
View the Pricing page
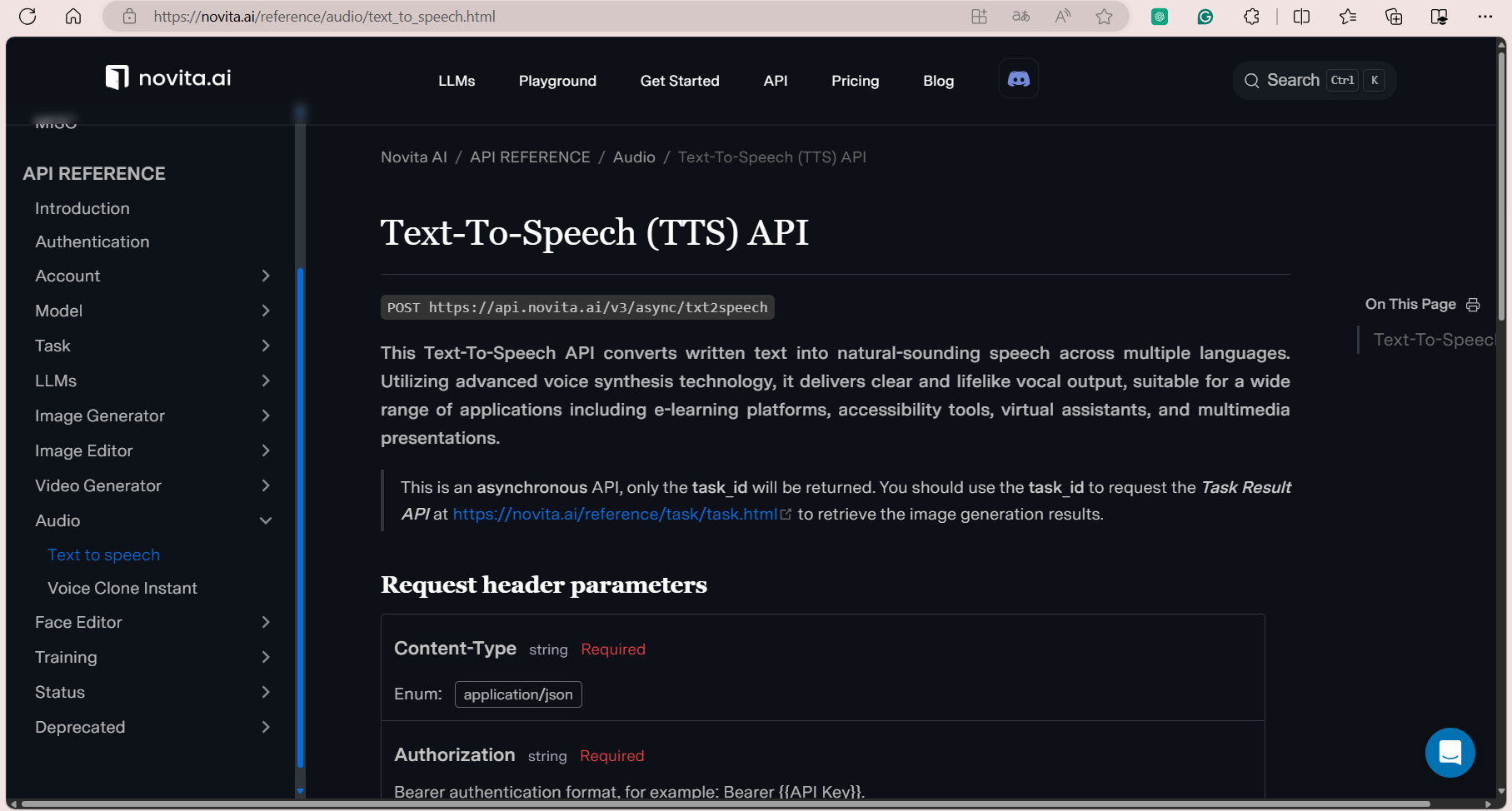pos(855,81)
